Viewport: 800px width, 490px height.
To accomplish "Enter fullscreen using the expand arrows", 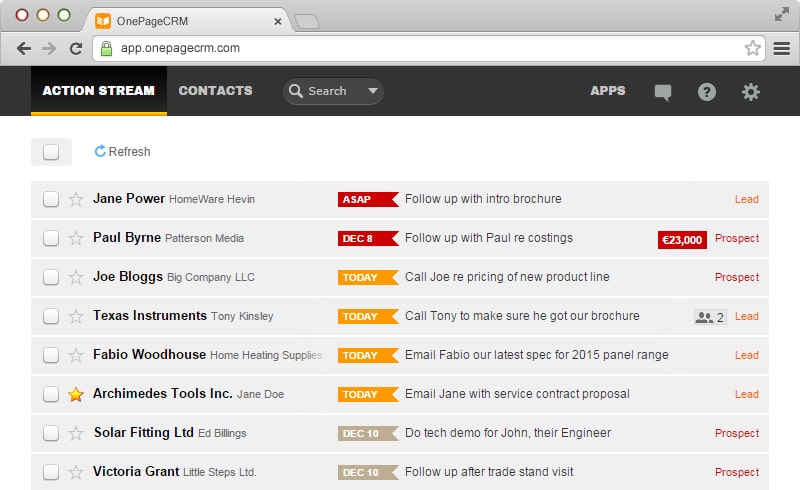I will point(782,14).
